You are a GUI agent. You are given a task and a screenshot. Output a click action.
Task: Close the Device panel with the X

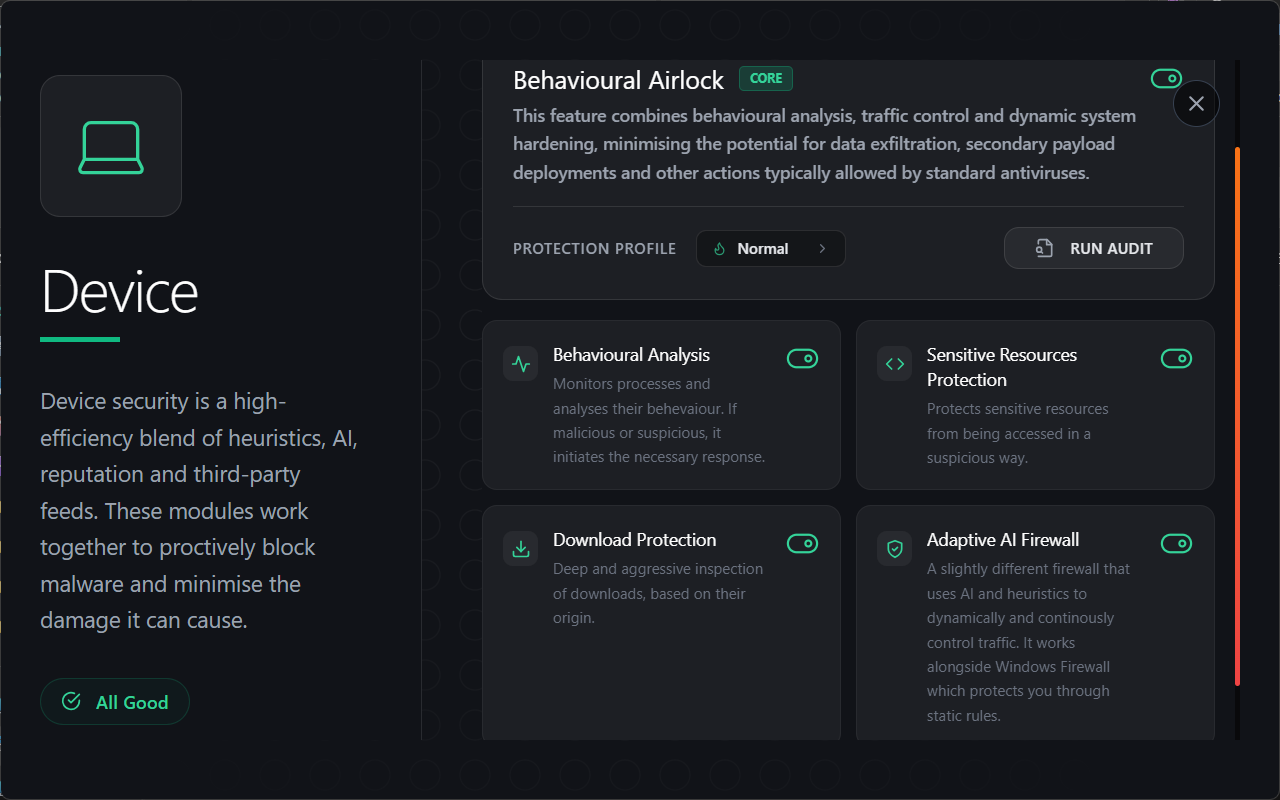(x=1196, y=103)
